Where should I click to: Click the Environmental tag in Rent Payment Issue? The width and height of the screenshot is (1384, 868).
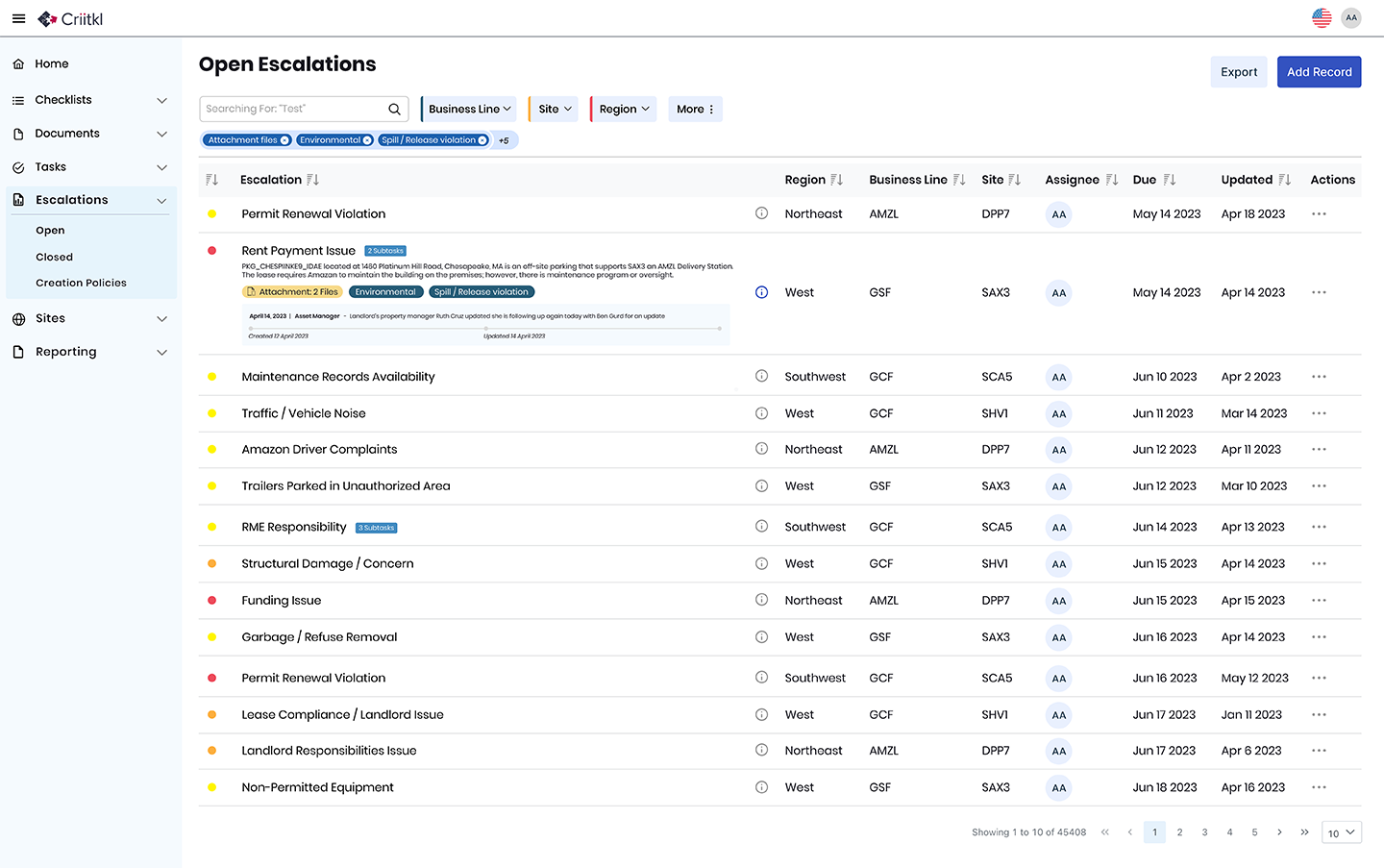385,292
